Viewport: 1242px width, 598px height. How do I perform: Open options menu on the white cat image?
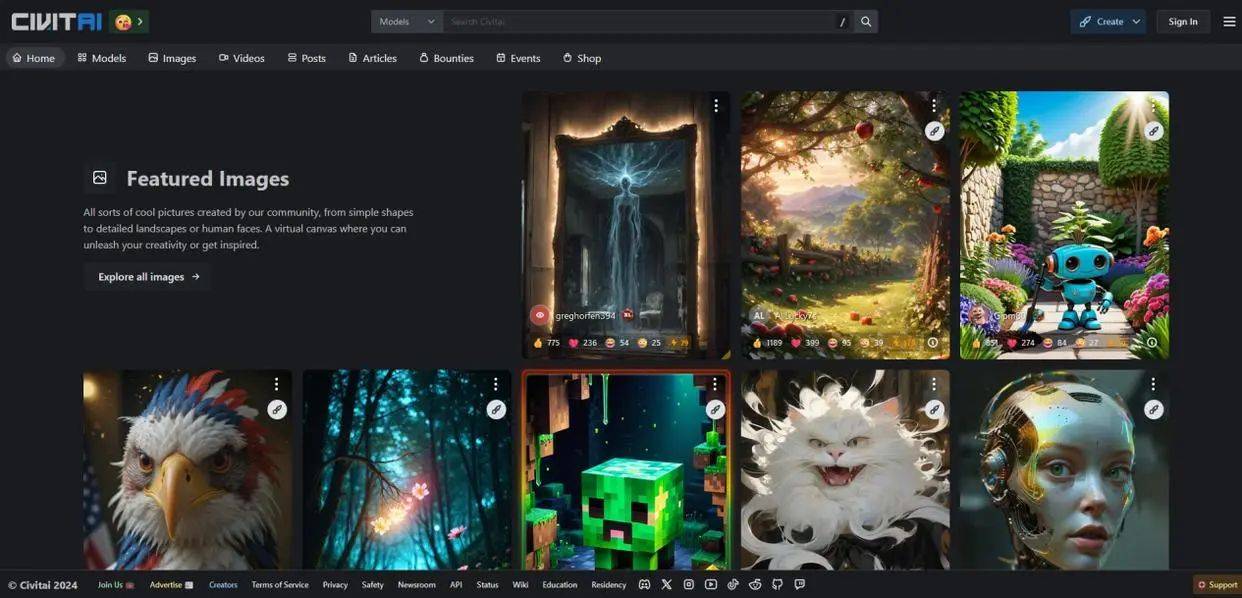[934, 384]
